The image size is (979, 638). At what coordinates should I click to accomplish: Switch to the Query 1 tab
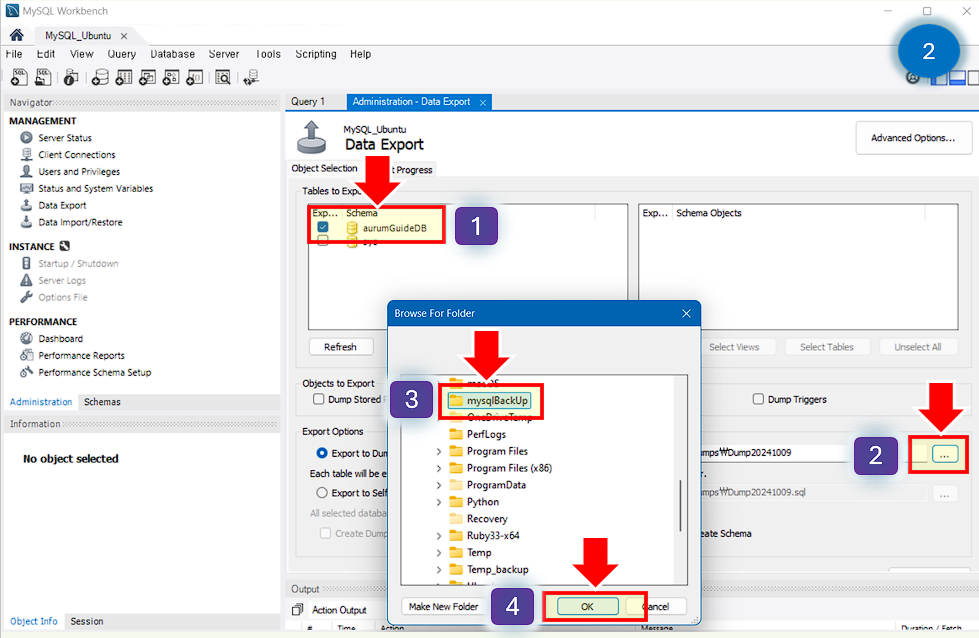(x=308, y=102)
